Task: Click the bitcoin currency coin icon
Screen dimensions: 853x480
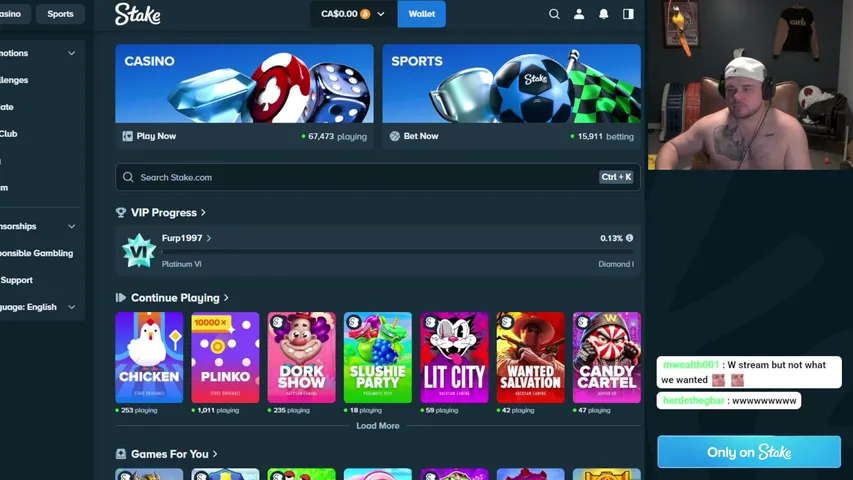Action: point(365,14)
